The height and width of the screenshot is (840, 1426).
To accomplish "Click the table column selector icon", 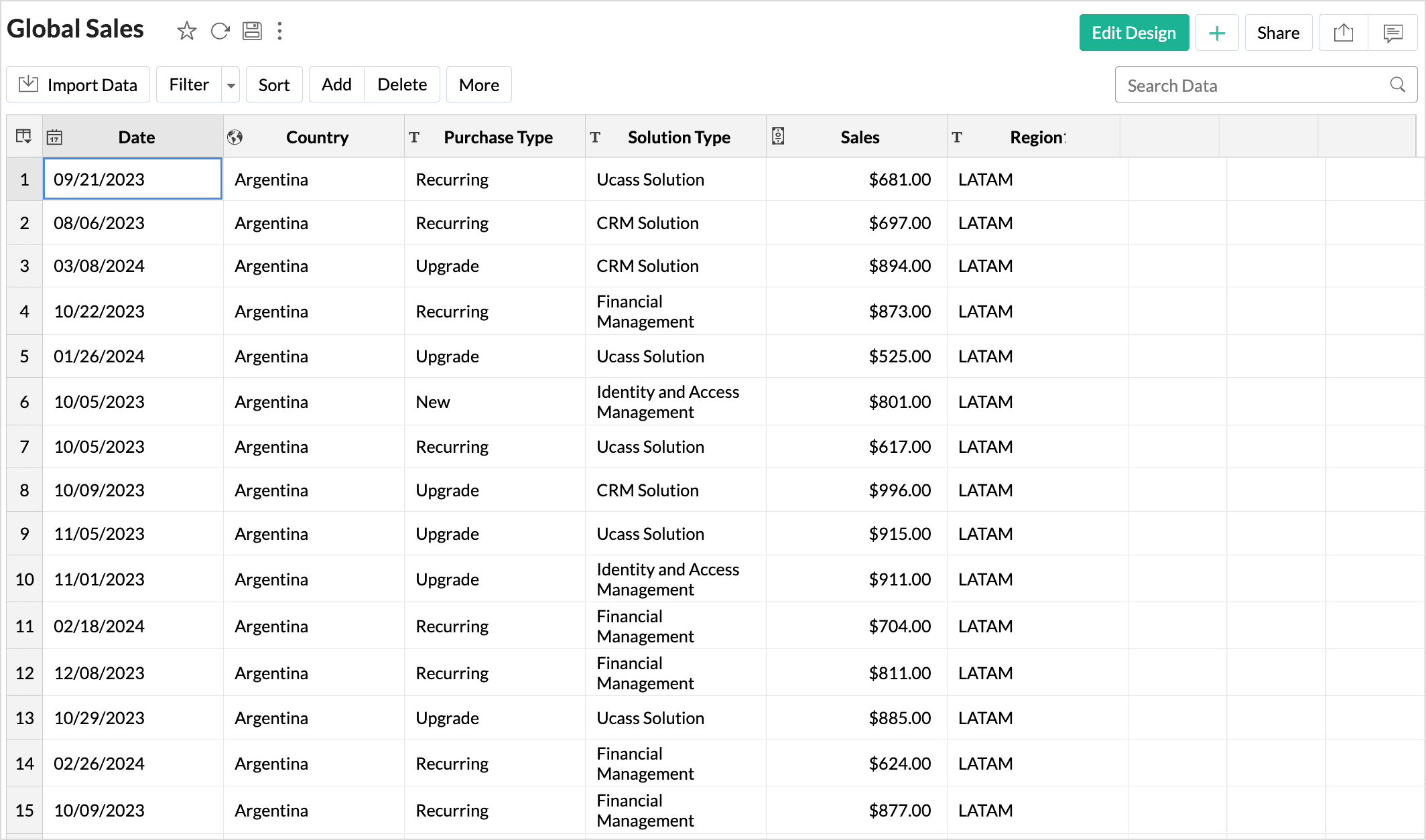I will [24, 137].
